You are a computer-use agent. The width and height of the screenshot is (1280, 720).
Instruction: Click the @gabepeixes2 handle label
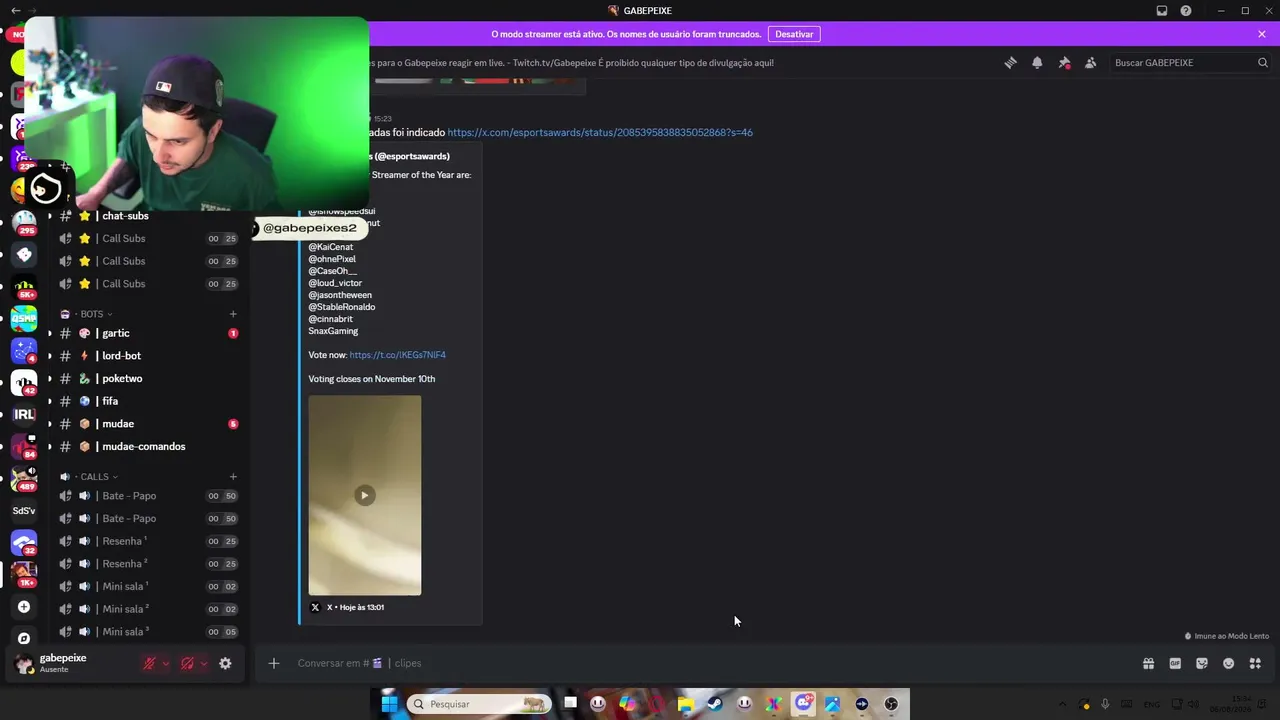(x=310, y=228)
